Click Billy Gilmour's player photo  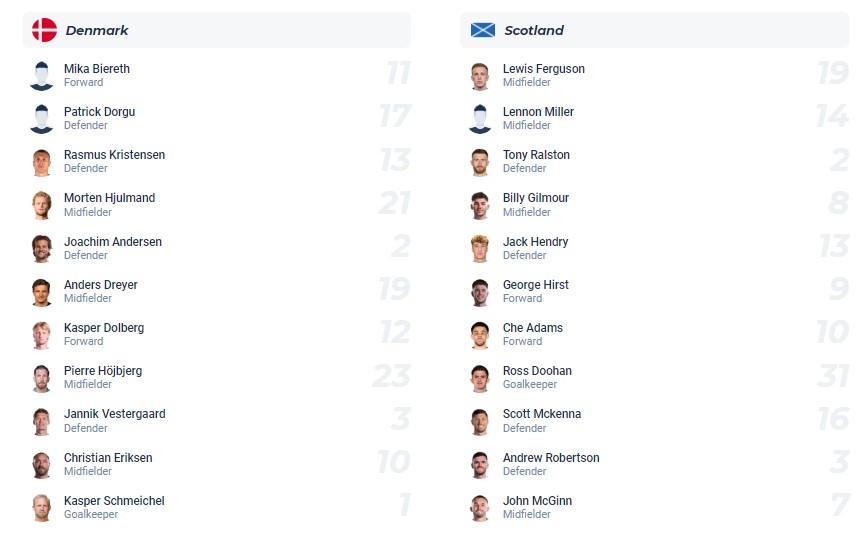[x=480, y=205]
